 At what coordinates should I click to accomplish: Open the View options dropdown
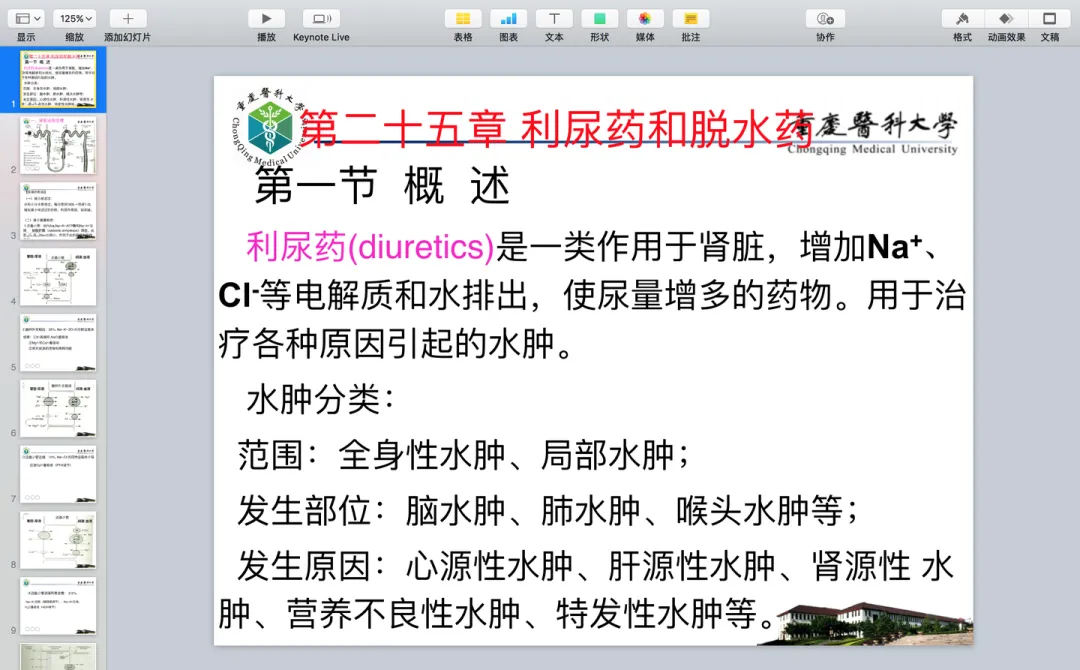coord(26,19)
